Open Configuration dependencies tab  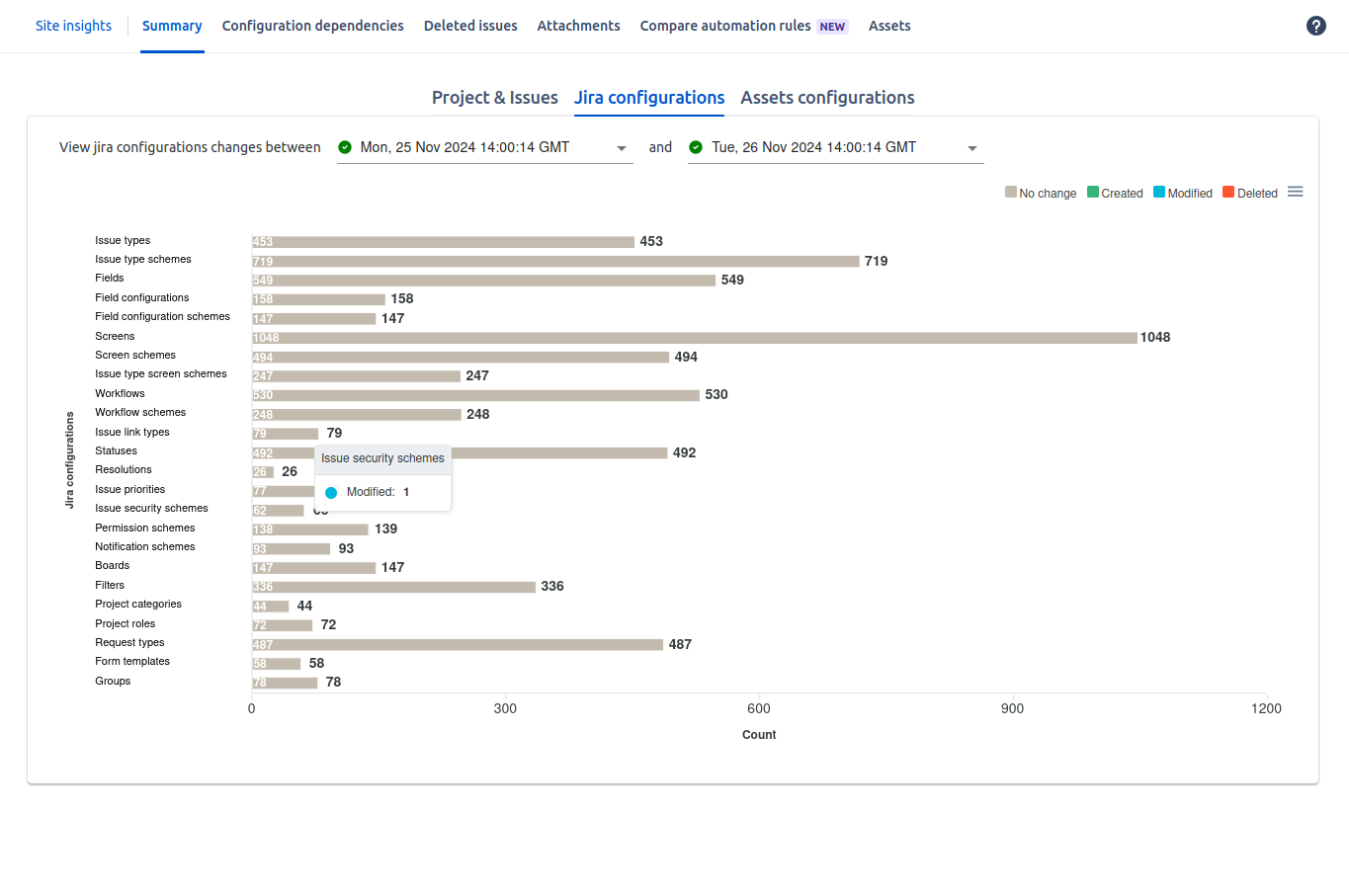click(313, 26)
